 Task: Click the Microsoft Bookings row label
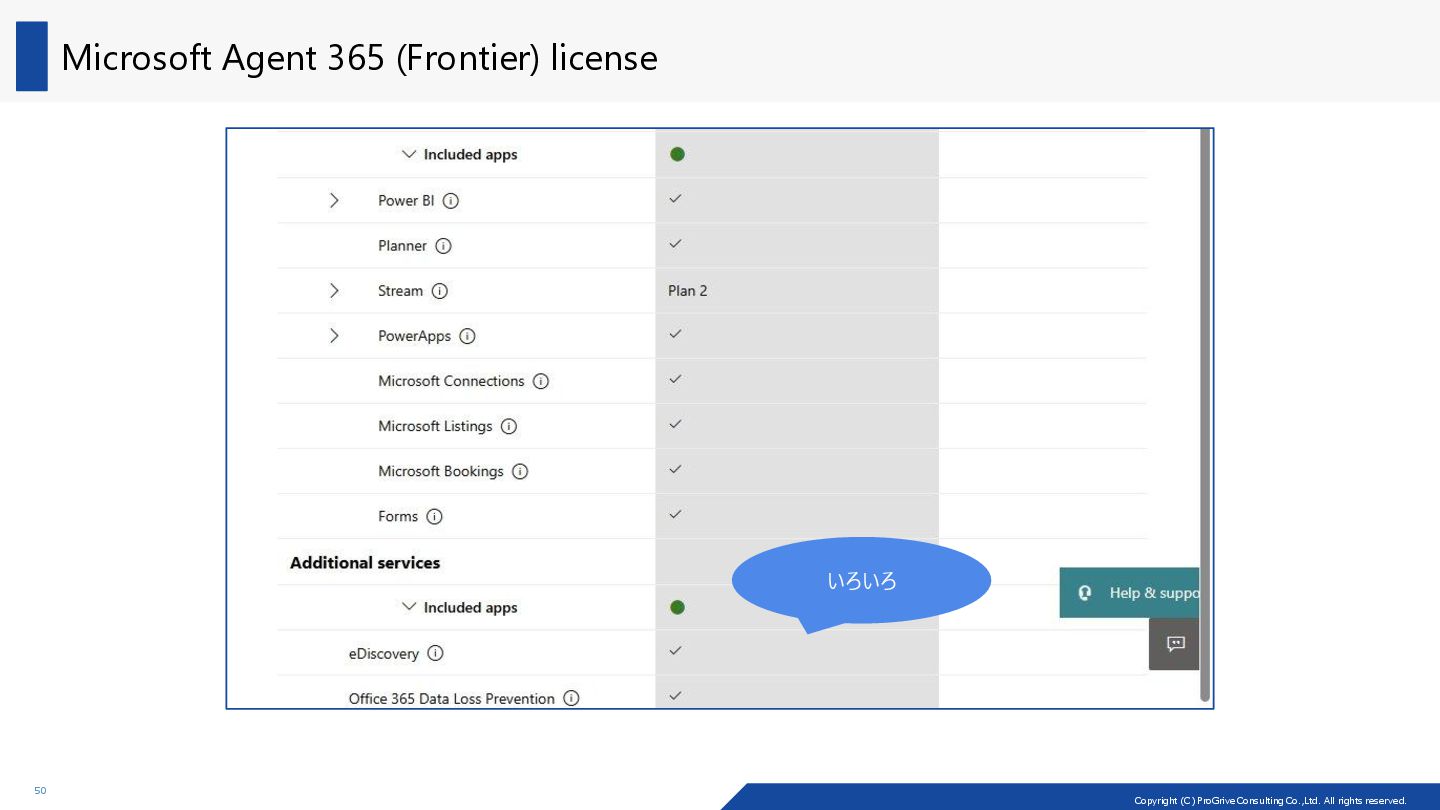click(441, 471)
